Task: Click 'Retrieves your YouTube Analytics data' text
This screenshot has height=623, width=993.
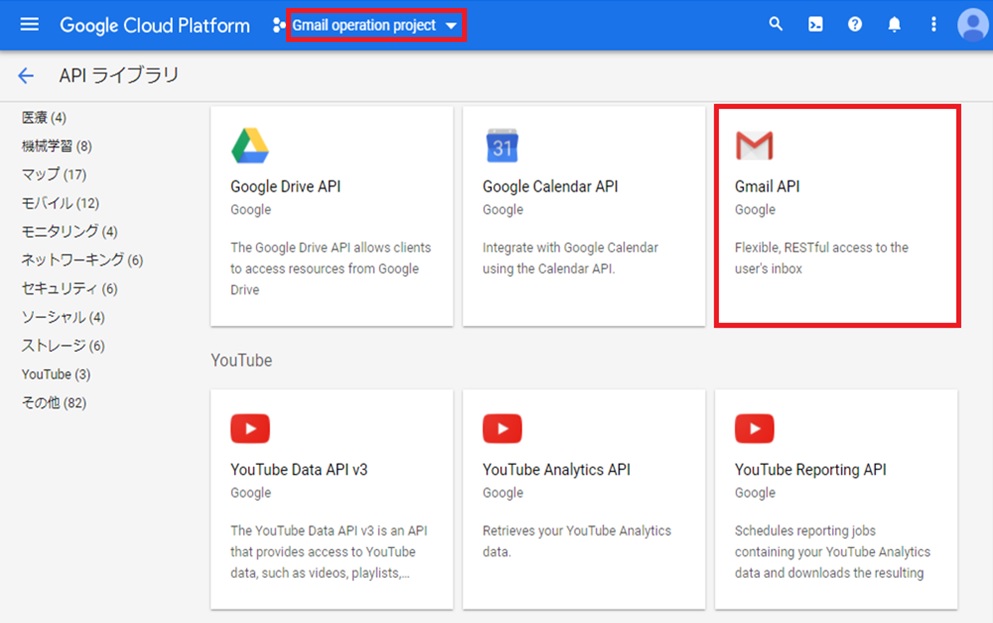Action: 577,541
